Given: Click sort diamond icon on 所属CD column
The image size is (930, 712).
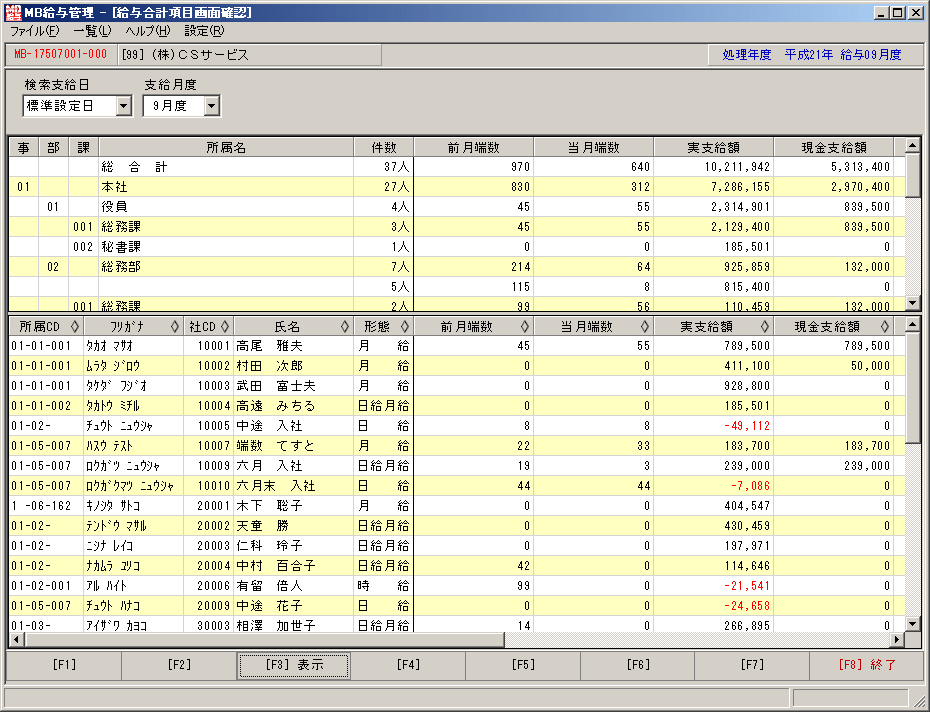Looking at the screenshot, I should (75, 326).
